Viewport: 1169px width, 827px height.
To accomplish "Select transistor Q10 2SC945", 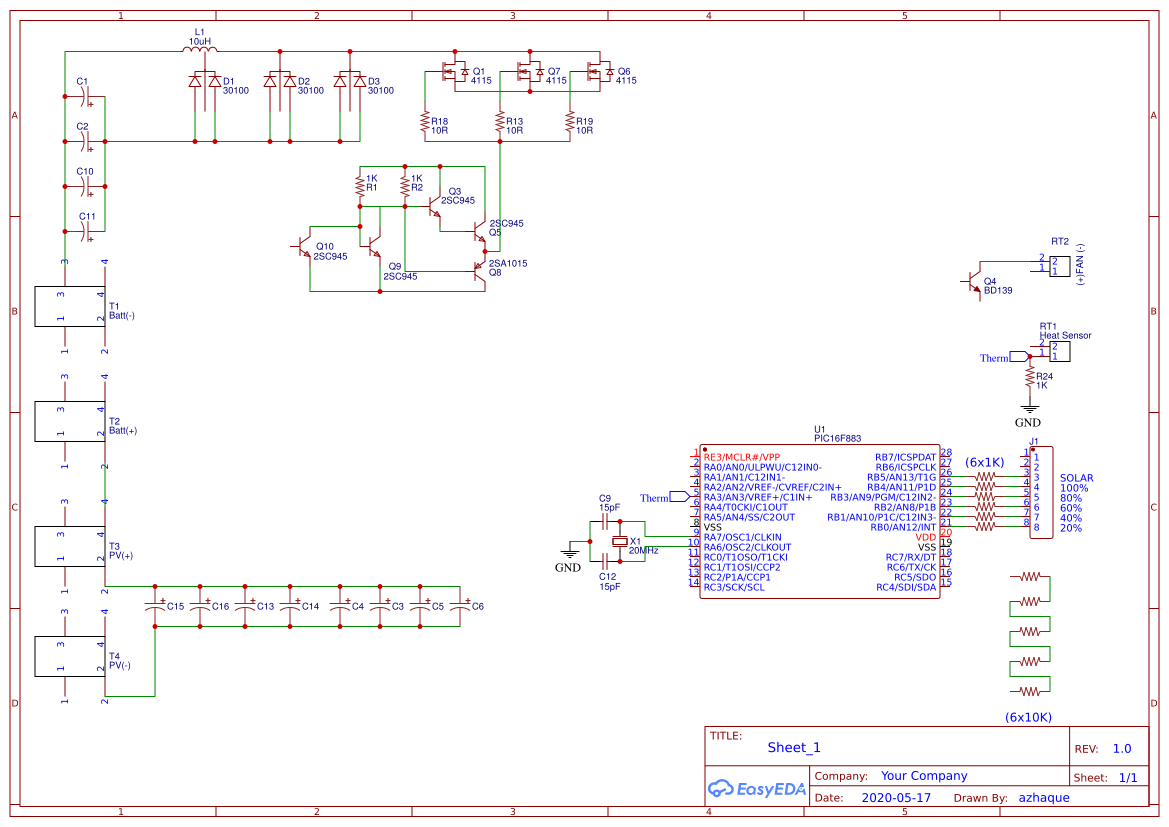I will tap(303, 247).
